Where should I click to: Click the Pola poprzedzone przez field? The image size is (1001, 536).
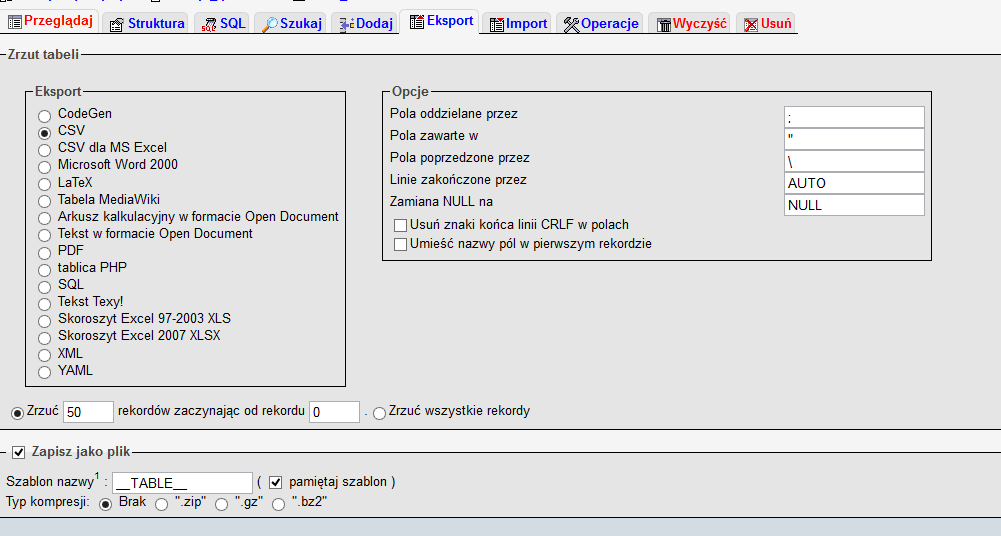click(x=854, y=161)
